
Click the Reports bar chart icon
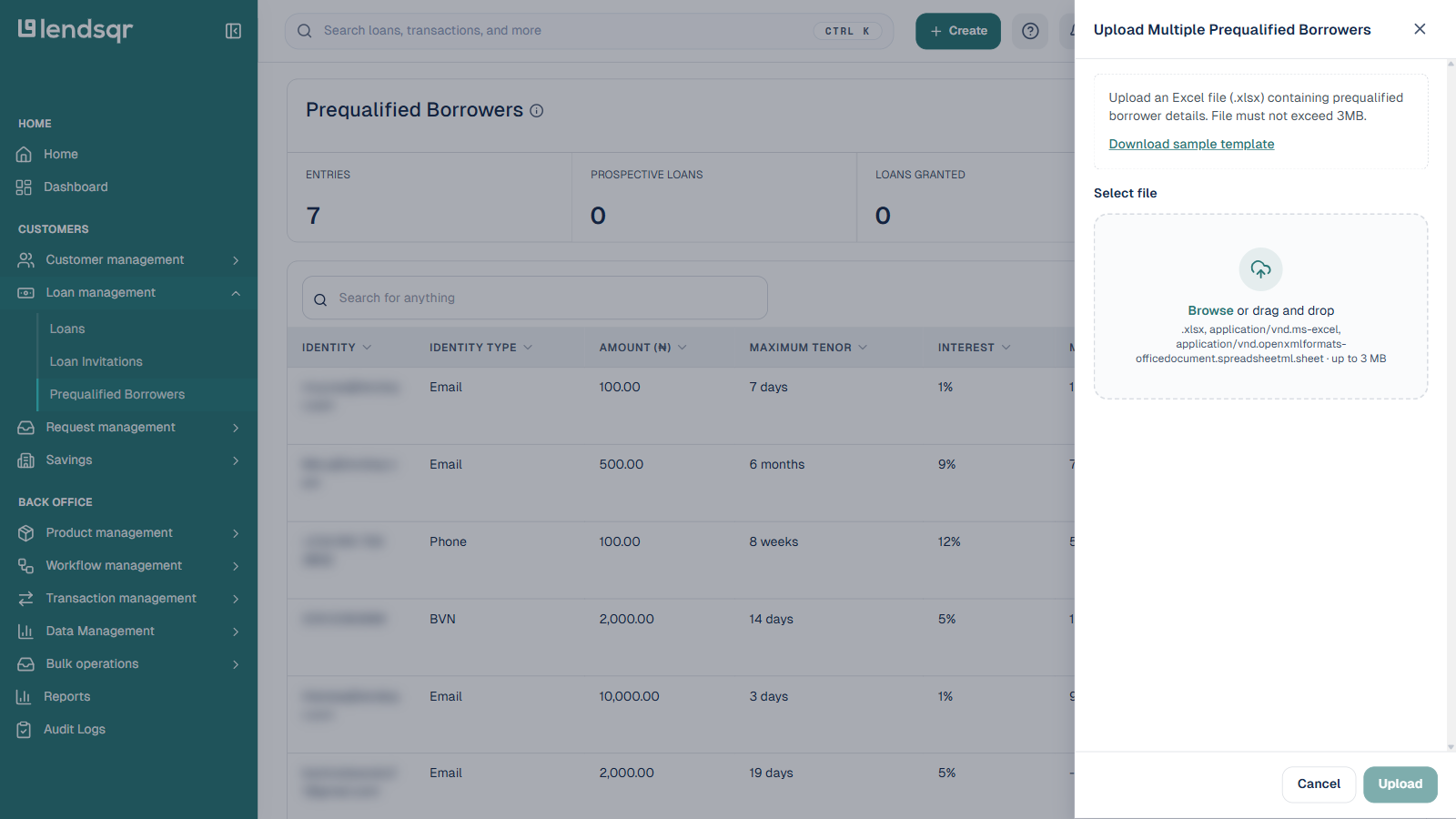[x=24, y=696]
